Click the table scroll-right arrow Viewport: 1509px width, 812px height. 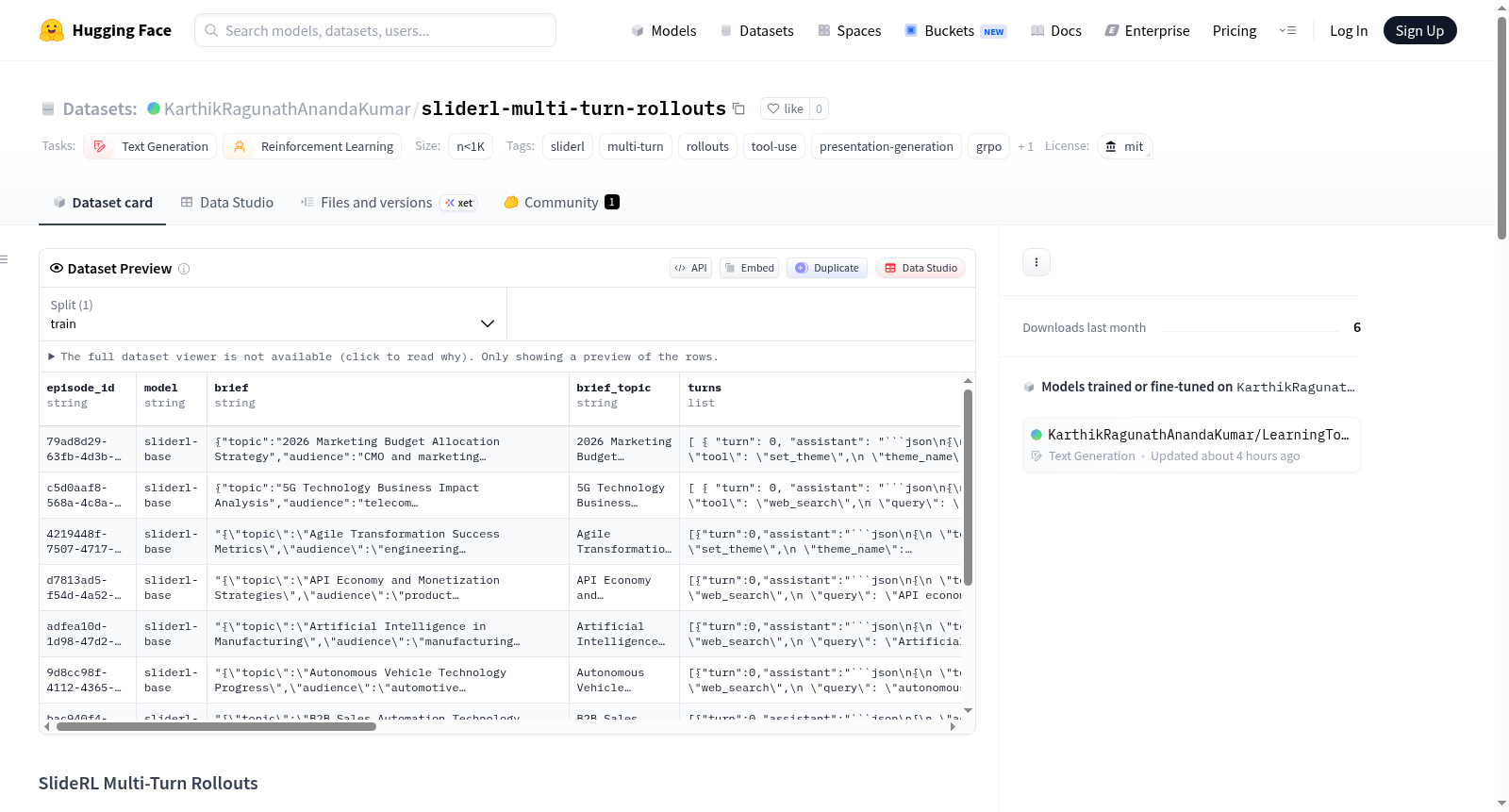coord(953,726)
